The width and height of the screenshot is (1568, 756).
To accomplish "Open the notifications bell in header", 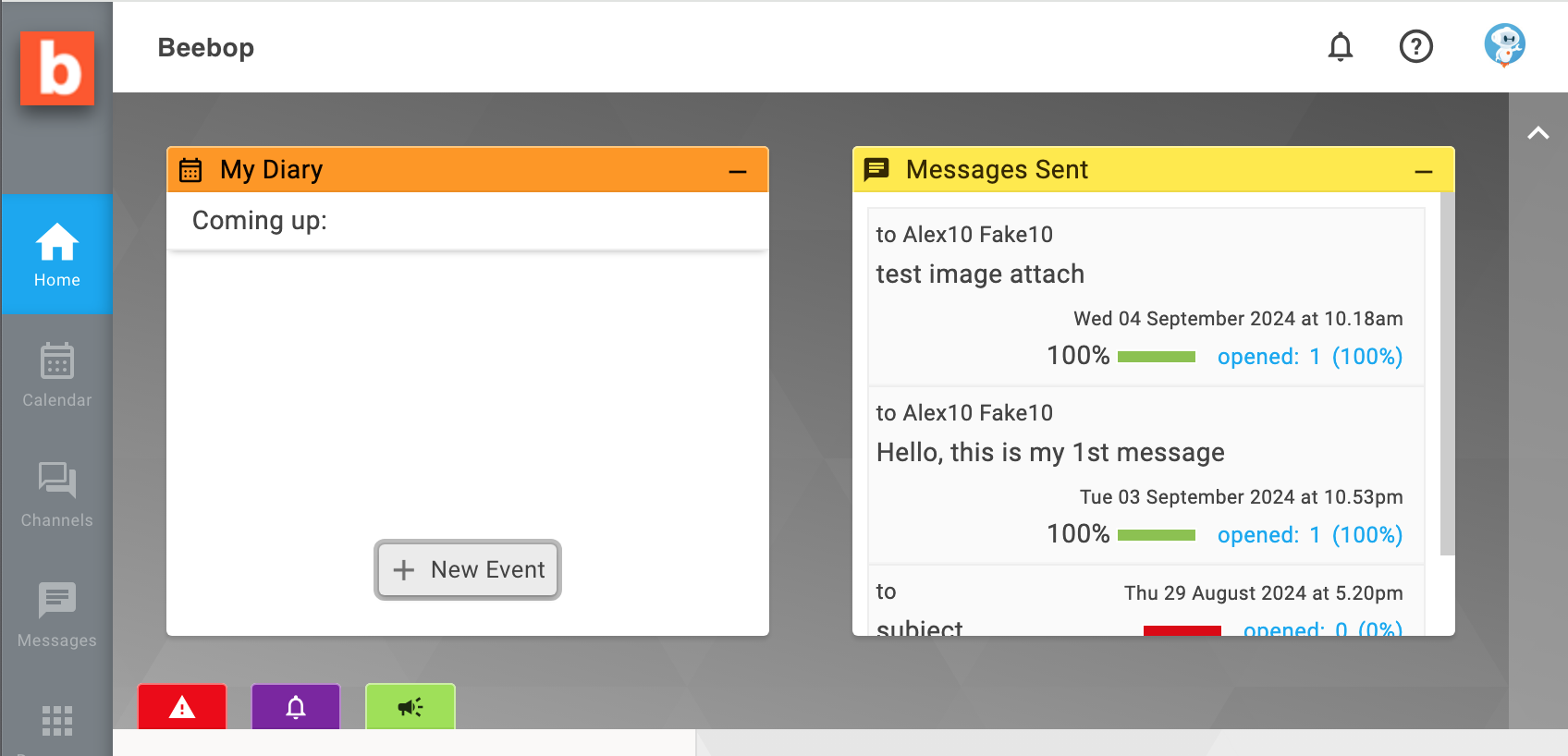I will click(1340, 46).
